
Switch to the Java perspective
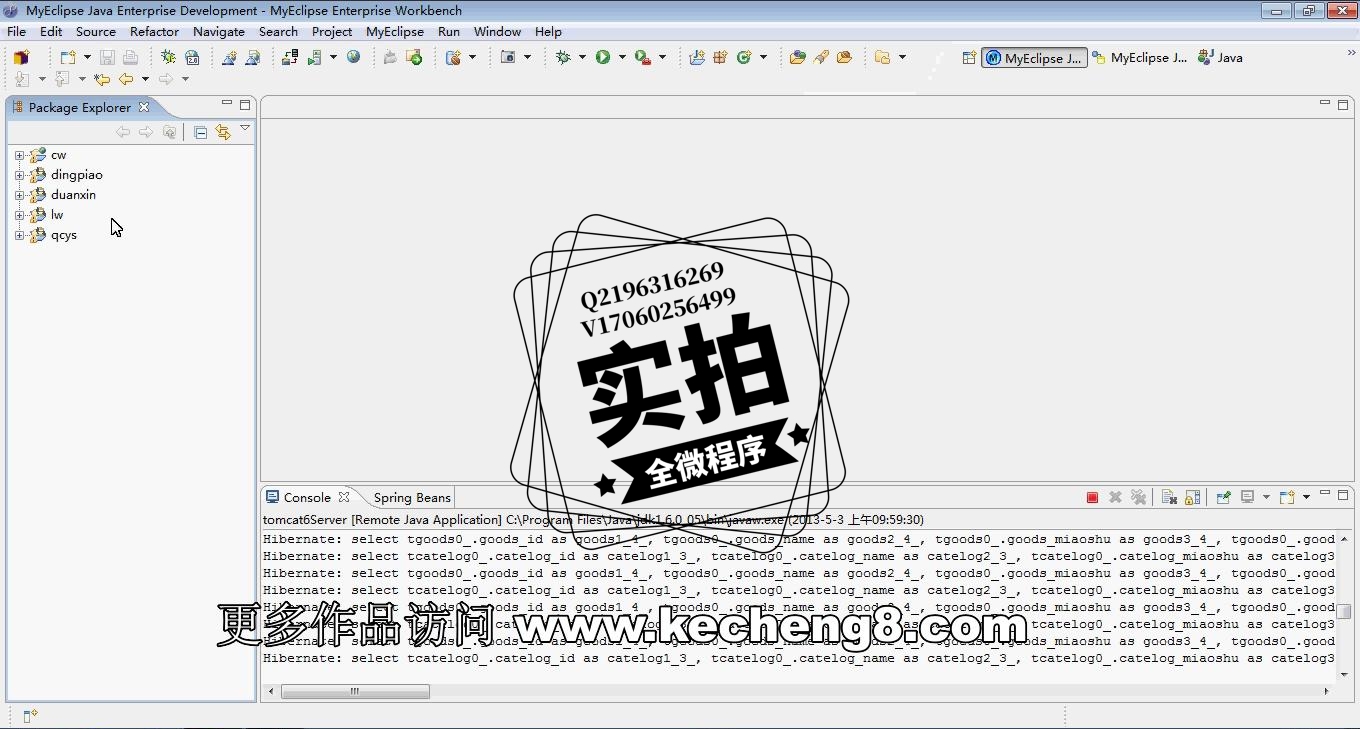pos(1220,58)
